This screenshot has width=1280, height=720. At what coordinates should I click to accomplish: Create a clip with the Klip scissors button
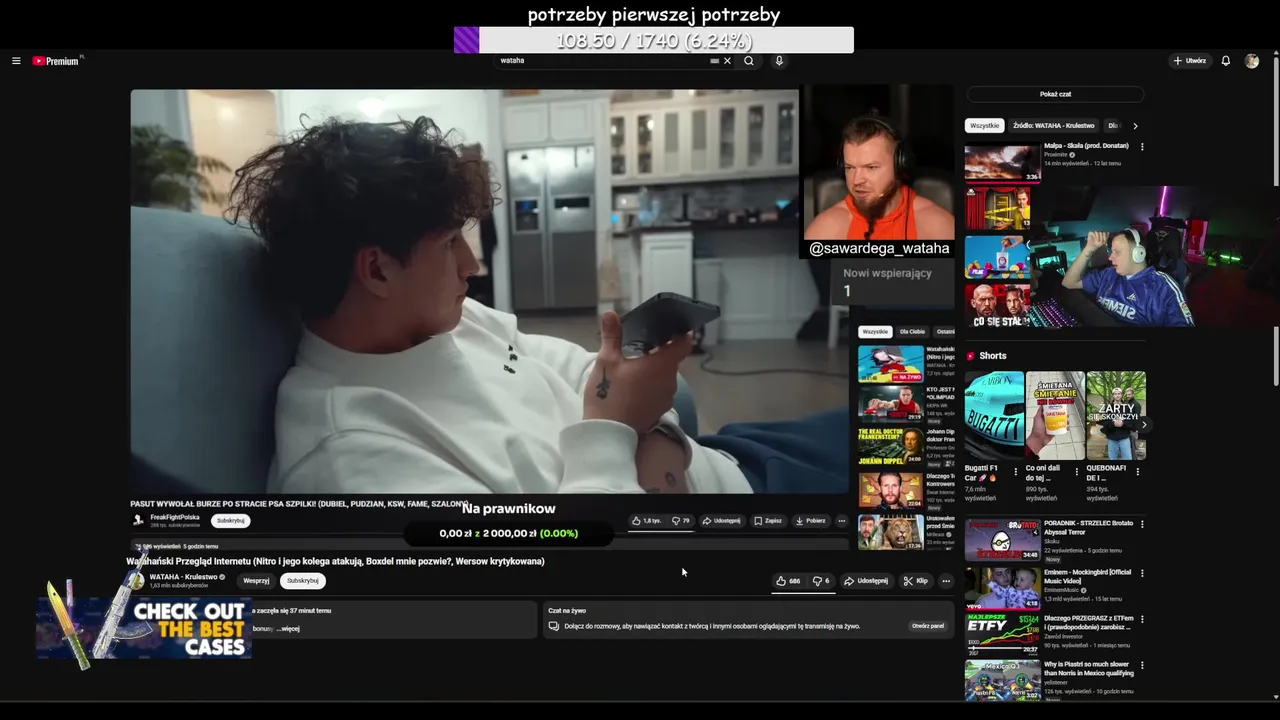click(x=915, y=581)
